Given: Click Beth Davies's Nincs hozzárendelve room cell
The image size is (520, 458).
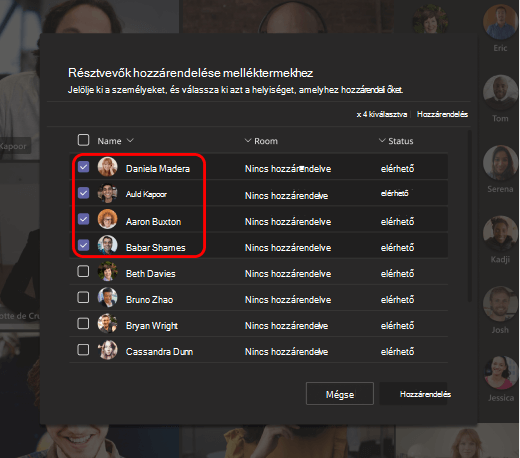Looking at the screenshot, I should point(288,274).
